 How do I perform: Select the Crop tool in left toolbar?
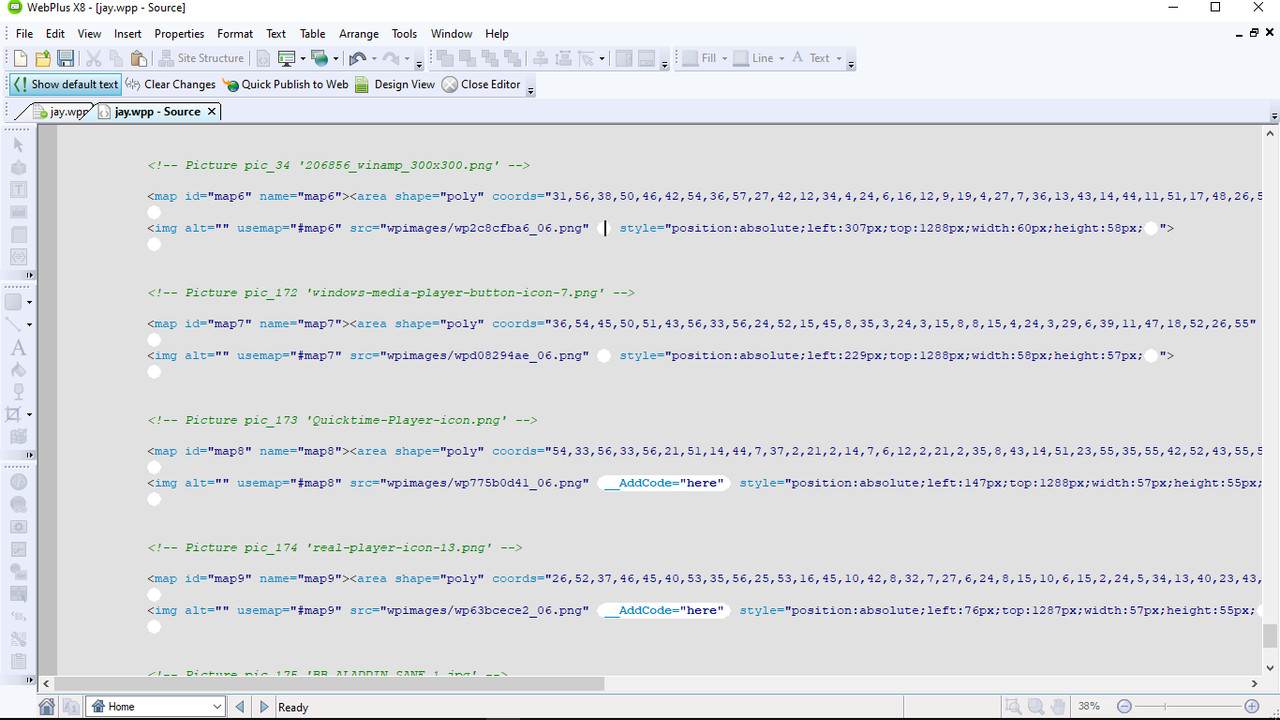click(x=14, y=414)
